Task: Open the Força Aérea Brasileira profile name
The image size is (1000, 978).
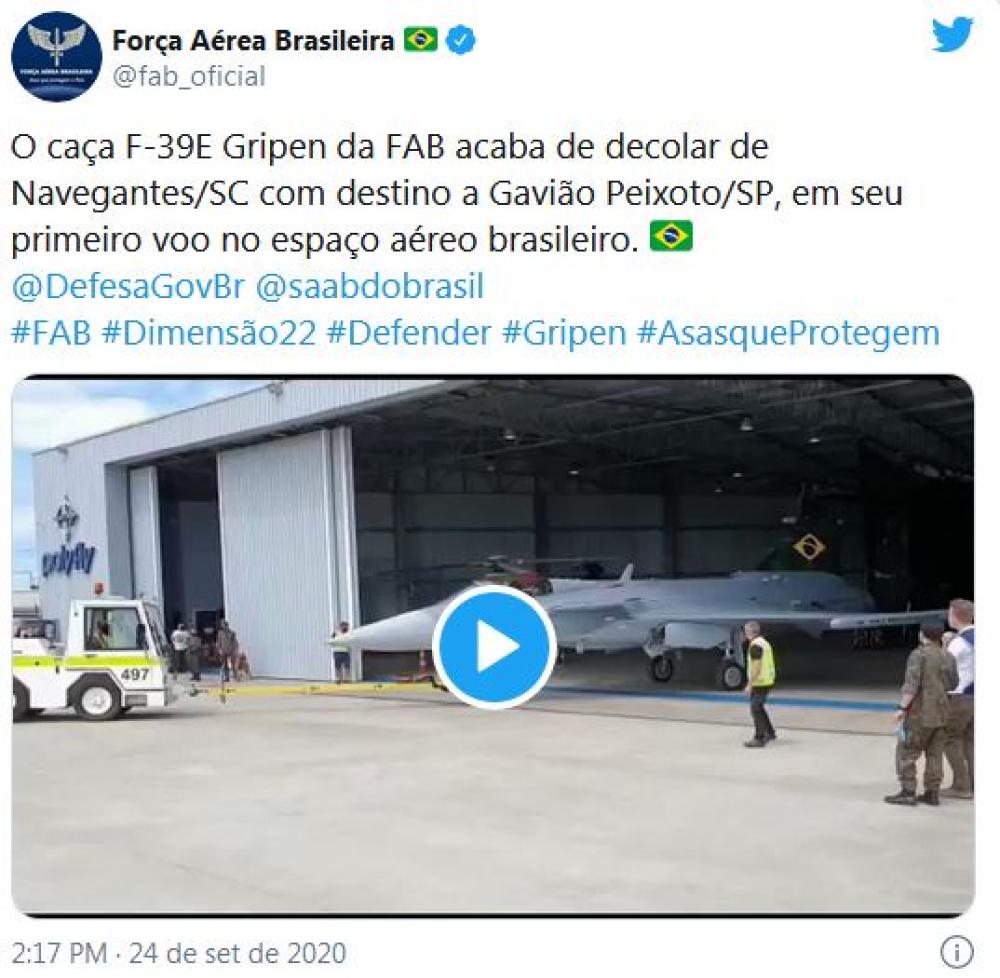Action: 253,41
